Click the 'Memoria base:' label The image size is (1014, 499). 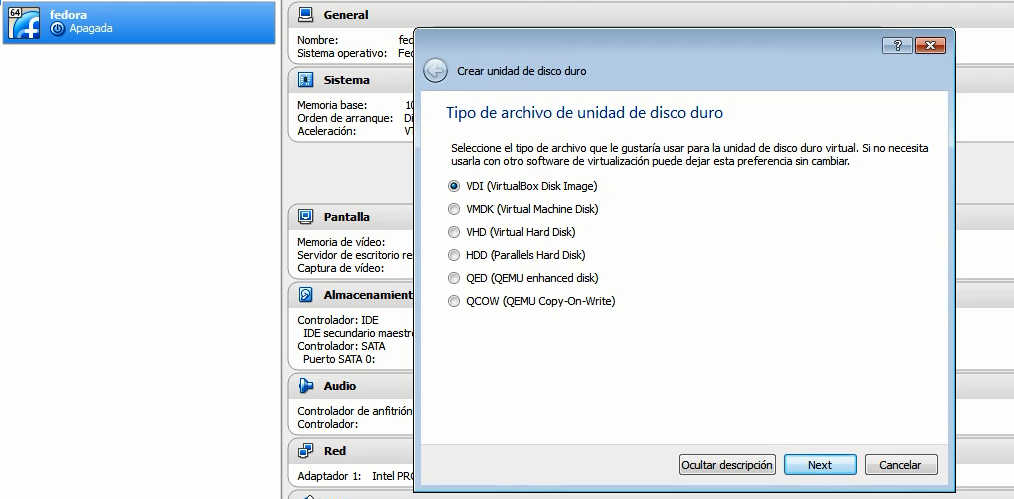332,105
